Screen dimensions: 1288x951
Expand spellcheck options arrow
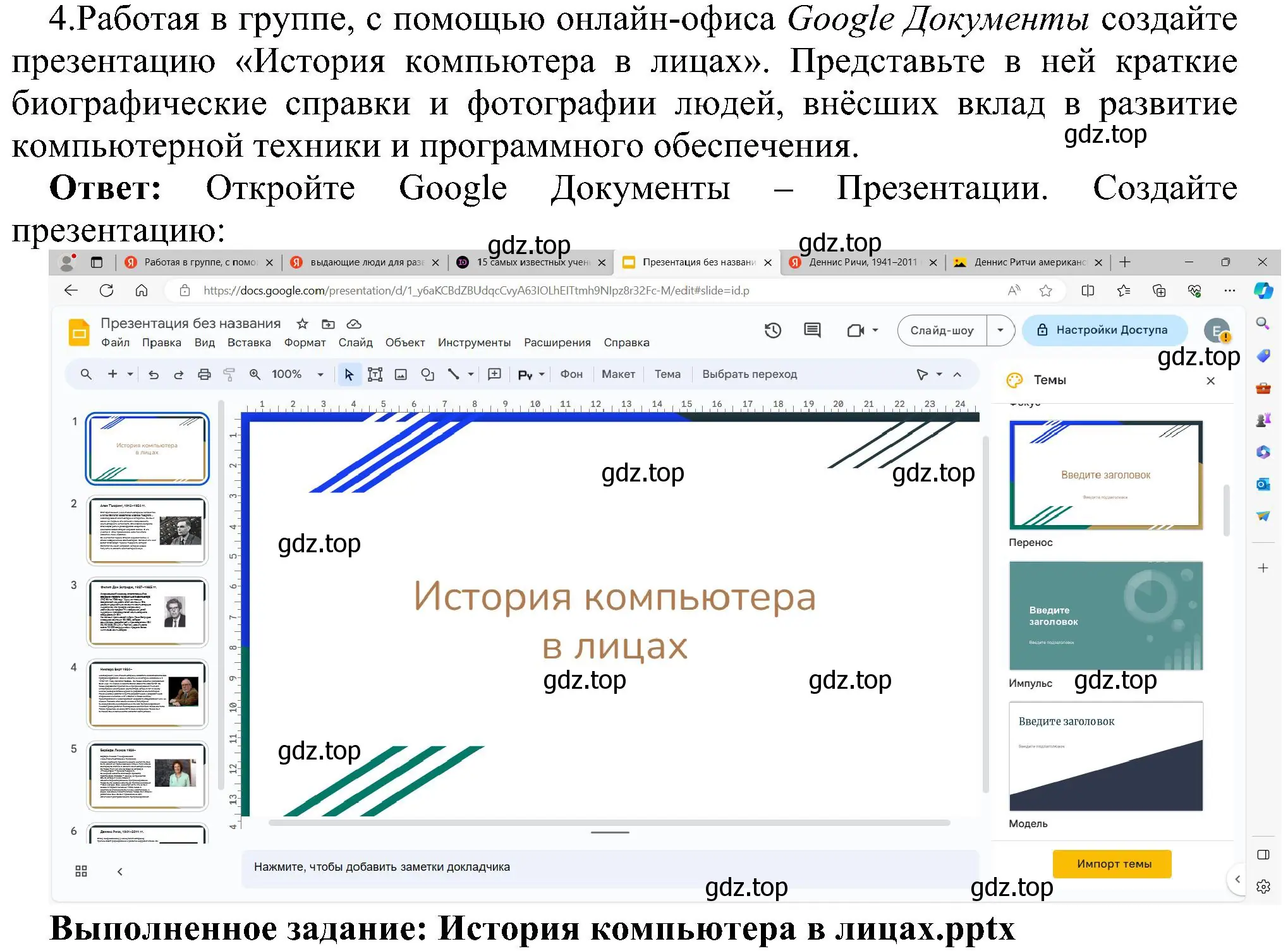(542, 375)
